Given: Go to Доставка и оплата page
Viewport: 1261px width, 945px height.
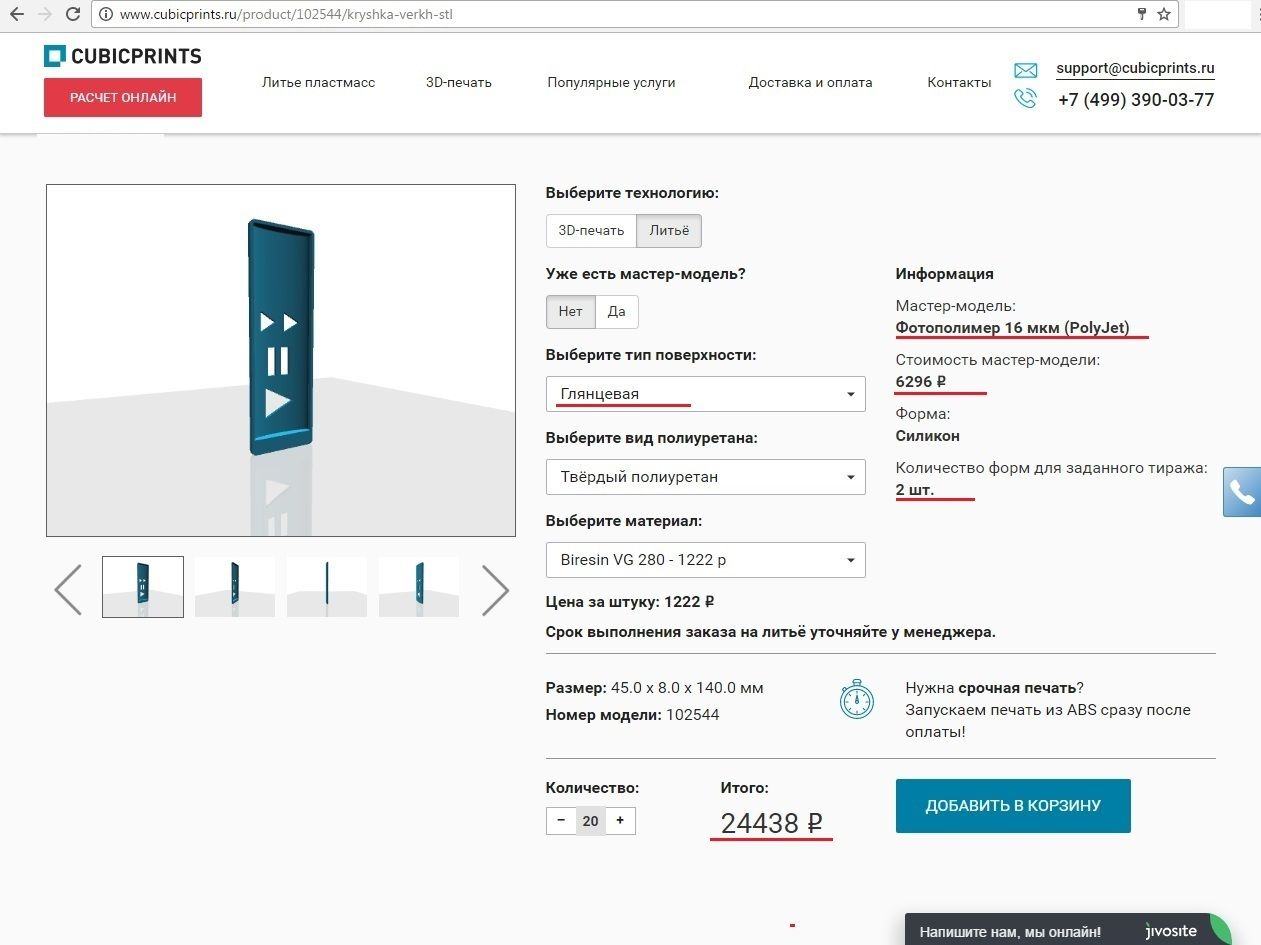Looking at the screenshot, I should [x=810, y=83].
